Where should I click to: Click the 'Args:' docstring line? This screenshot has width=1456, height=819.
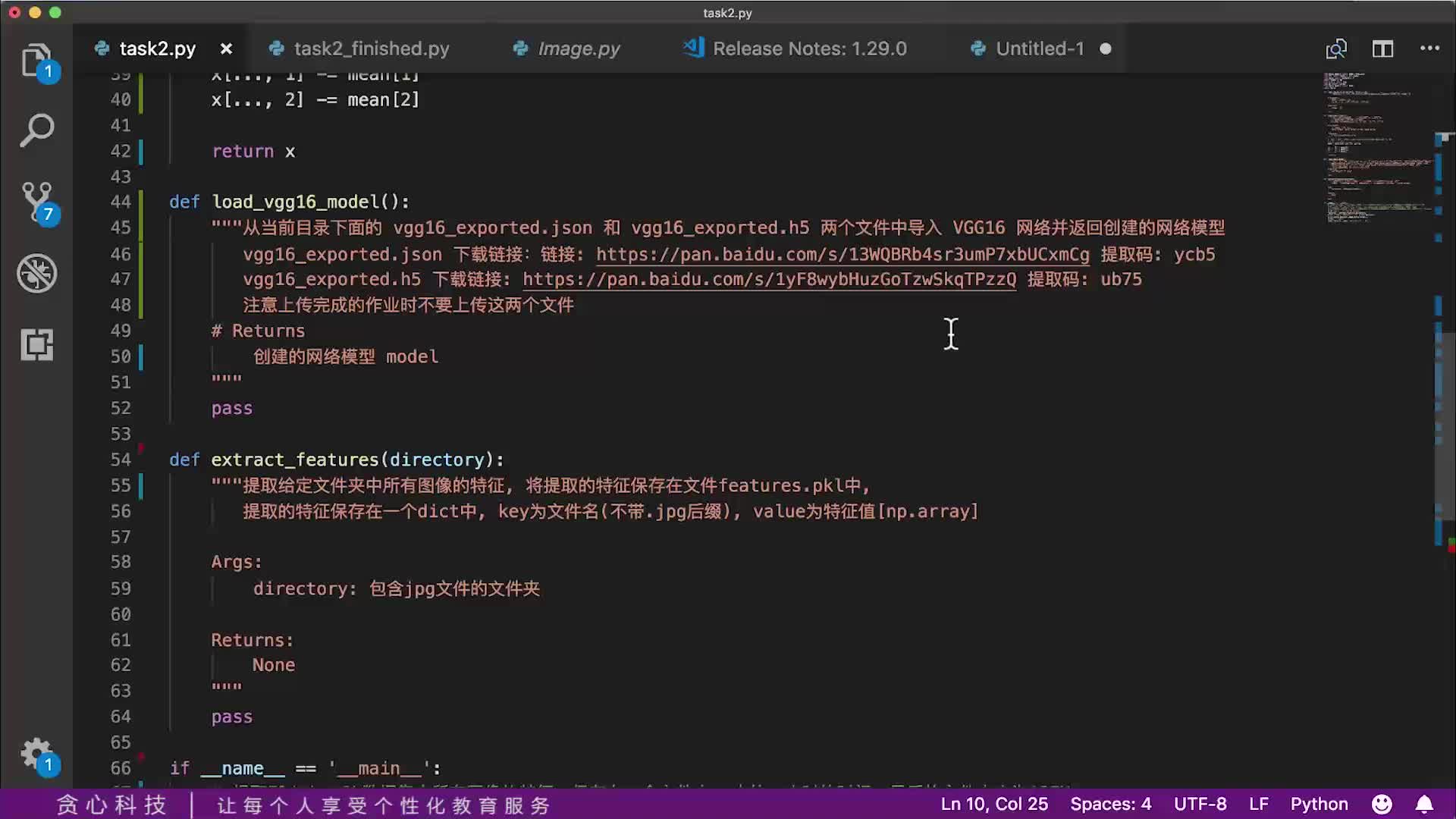tap(236, 562)
